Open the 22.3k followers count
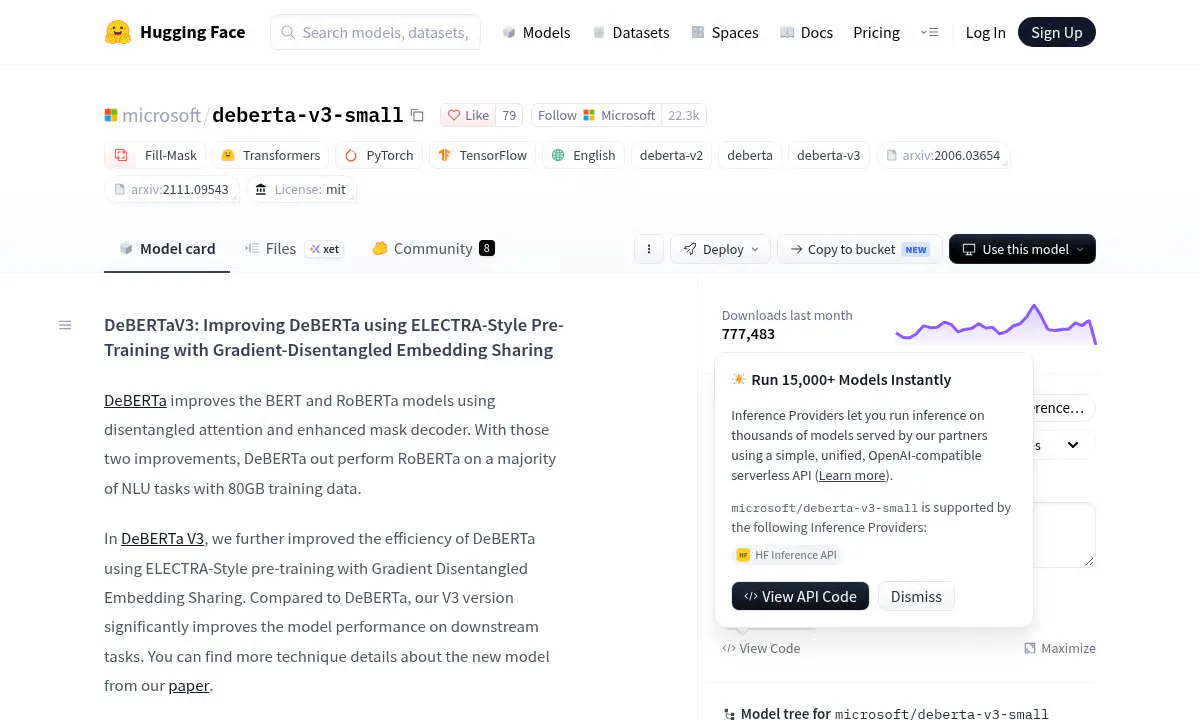The width and height of the screenshot is (1200, 720). pyautogui.click(x=684, y=115)
